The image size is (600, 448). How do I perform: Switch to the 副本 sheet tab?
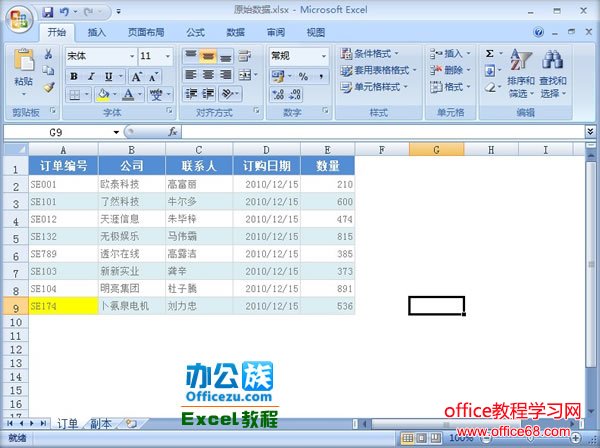coord(101,424)
